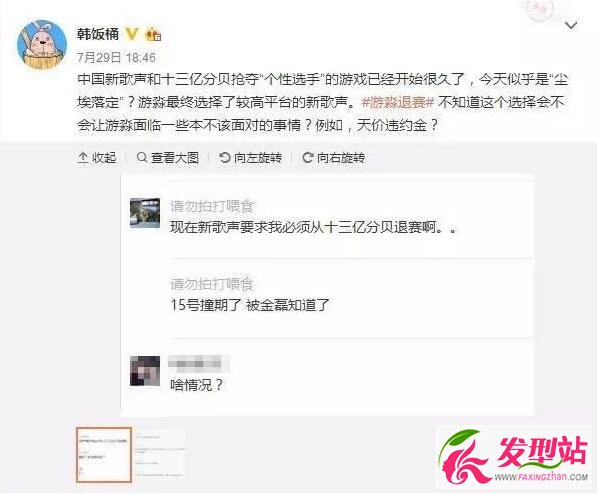Rotate image with 向左旋转
The width and height of the screenshot is (597, 494).
[x=251, y=157]
